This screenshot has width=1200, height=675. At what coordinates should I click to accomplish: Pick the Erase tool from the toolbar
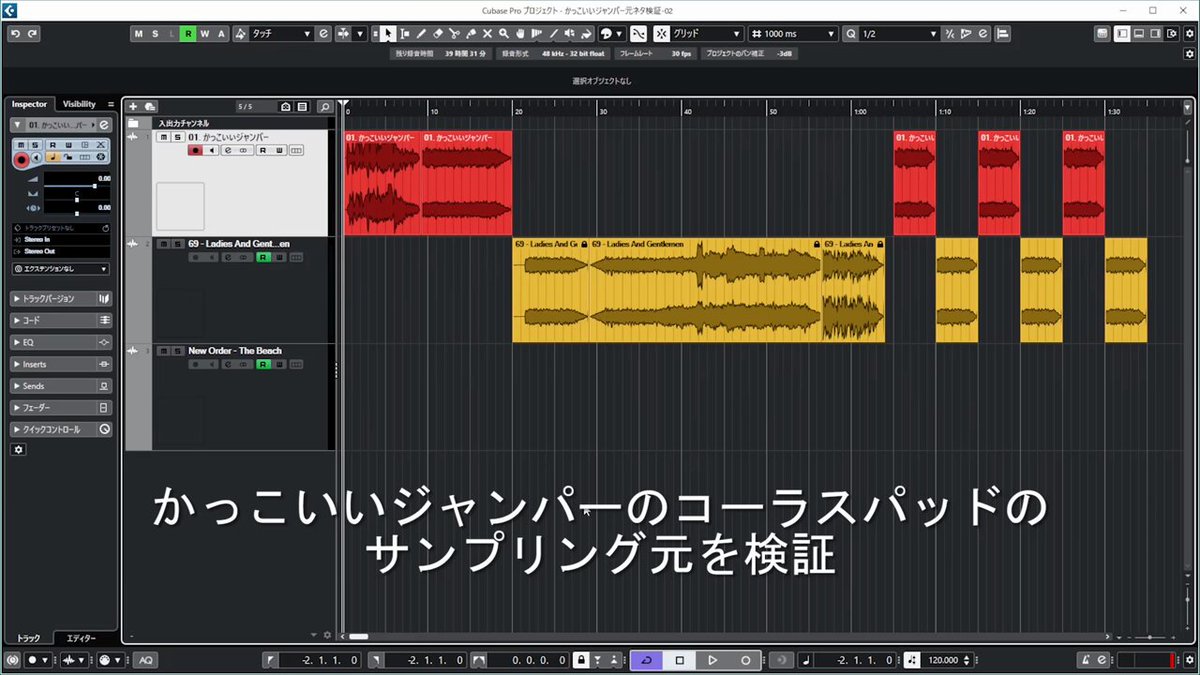pyautogui.click(x=438, y=33)
